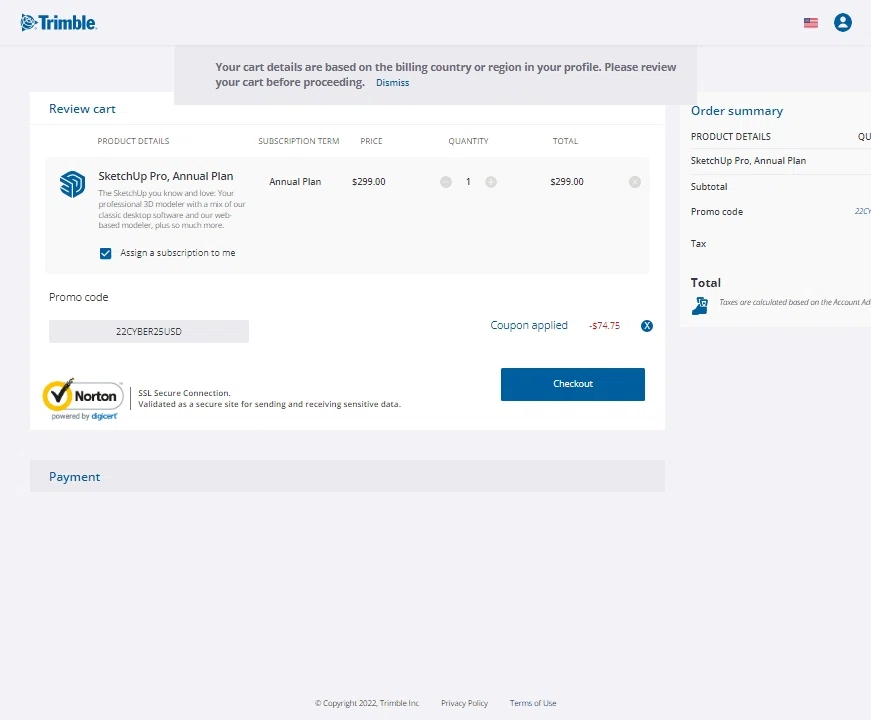The width and height of the screenshot is (871, 720).
Task: Click the SketchUp product logo icon
Action: [72, 184]
